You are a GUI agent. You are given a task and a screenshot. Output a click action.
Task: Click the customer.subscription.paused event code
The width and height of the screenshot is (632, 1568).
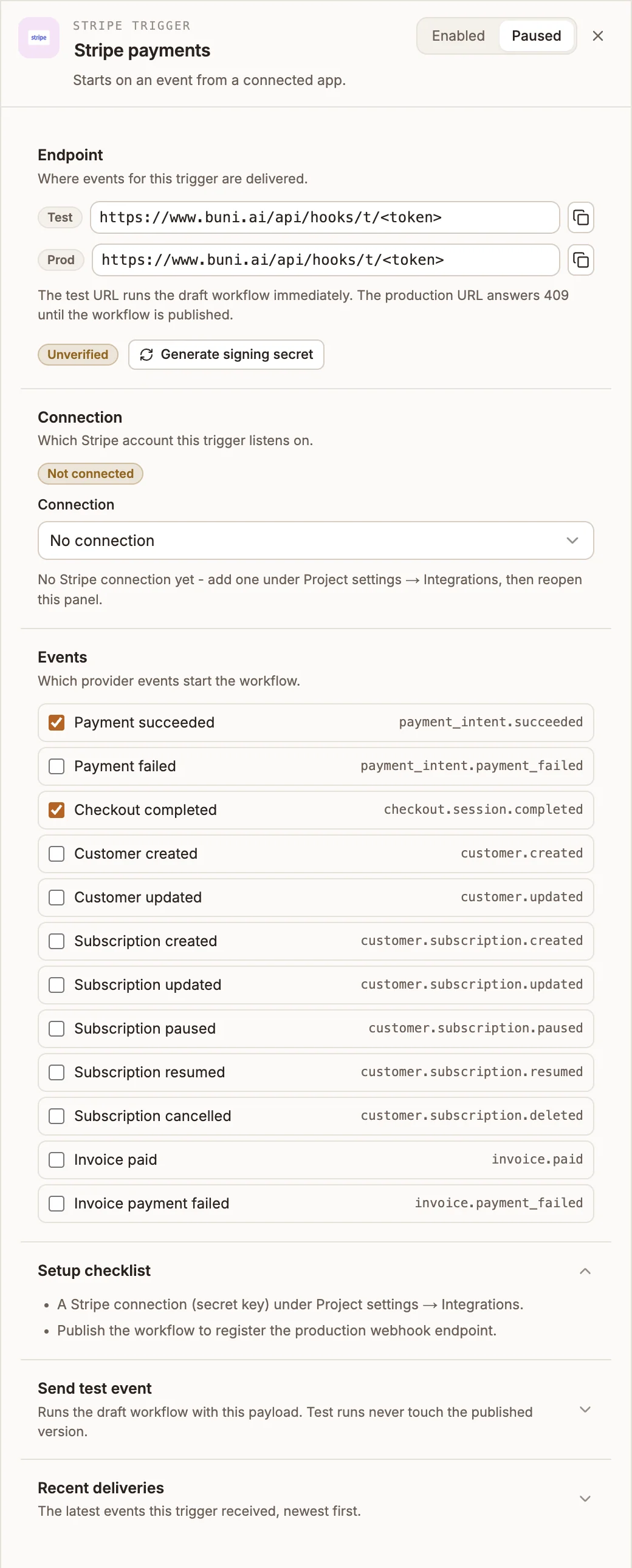[476, 1028]
